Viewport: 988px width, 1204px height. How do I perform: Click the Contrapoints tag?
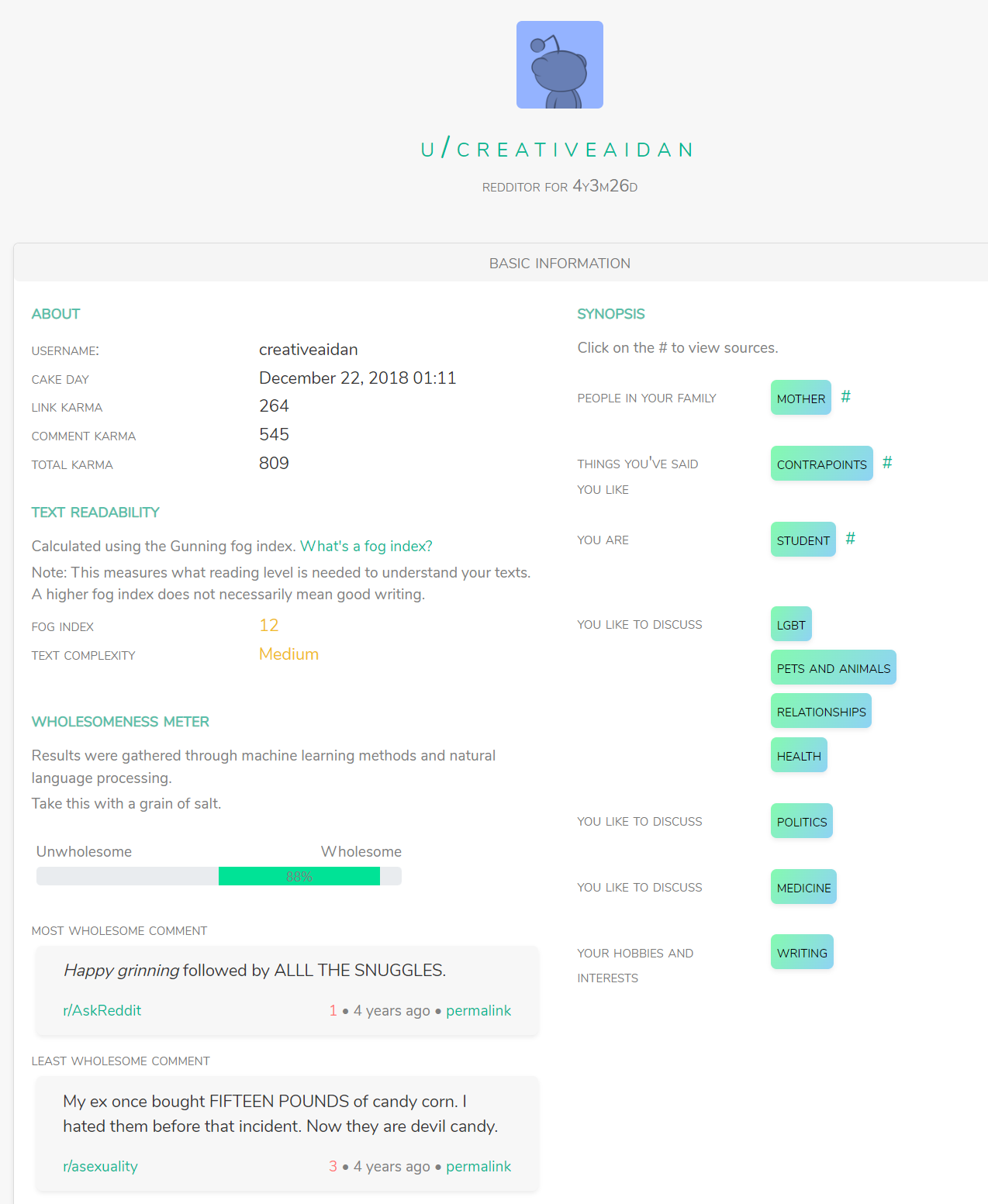(822, 464)
